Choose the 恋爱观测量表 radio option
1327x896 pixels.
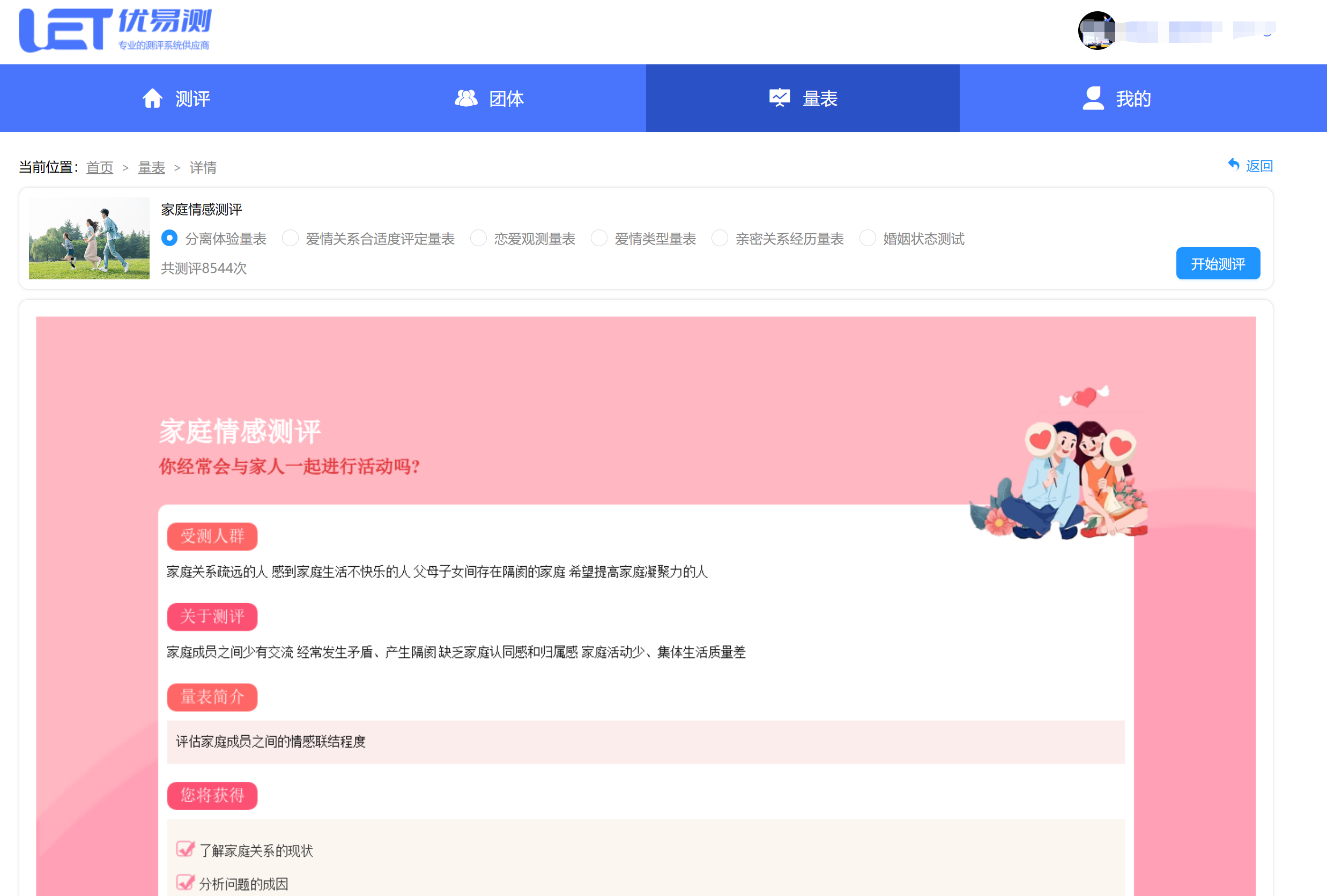pos(478,238)
